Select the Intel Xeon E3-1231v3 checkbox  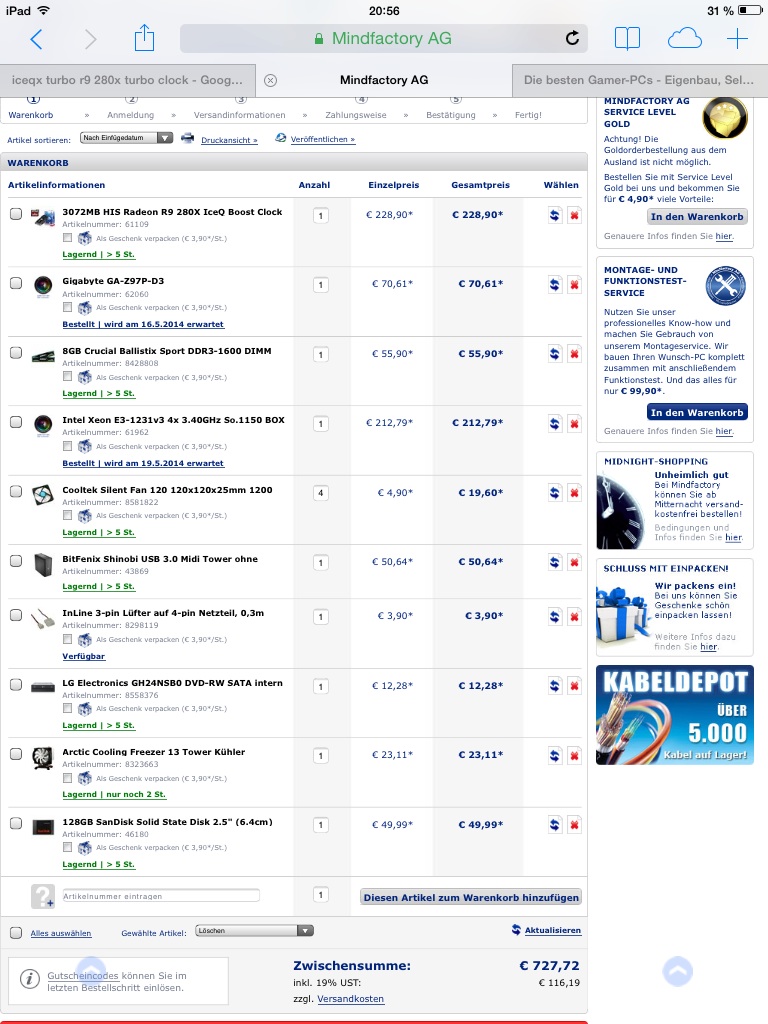coord(16,422)
